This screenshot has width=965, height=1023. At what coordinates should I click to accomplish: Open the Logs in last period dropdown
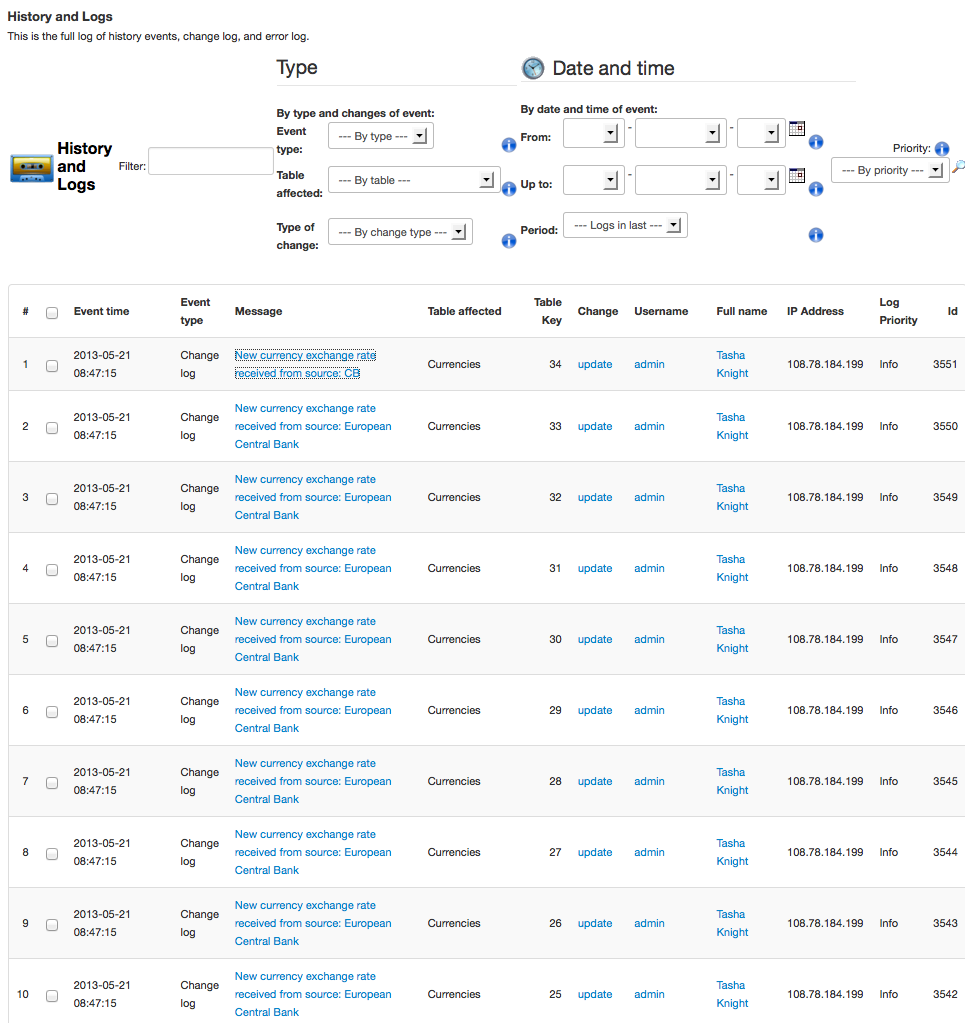(625, 225)
